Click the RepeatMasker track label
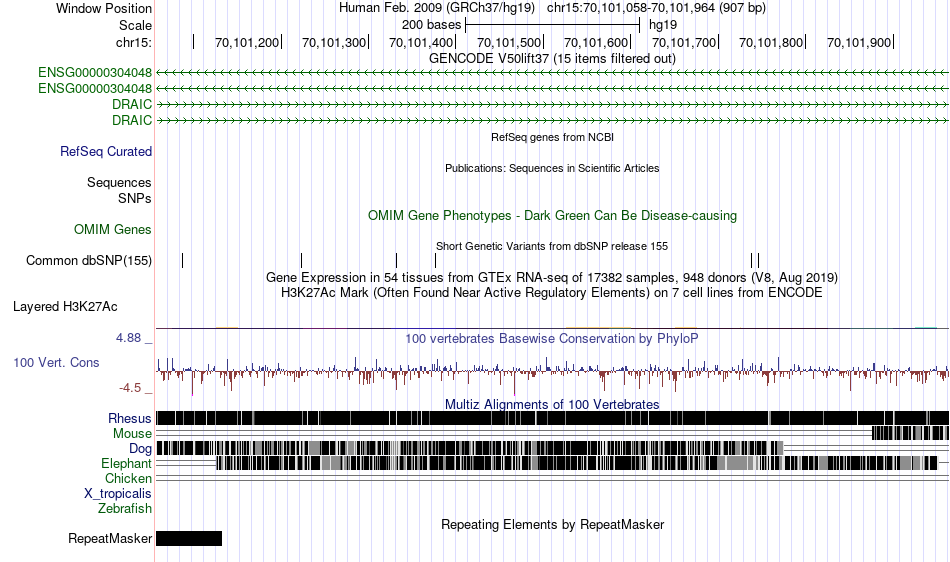 [x=110, y=538]
